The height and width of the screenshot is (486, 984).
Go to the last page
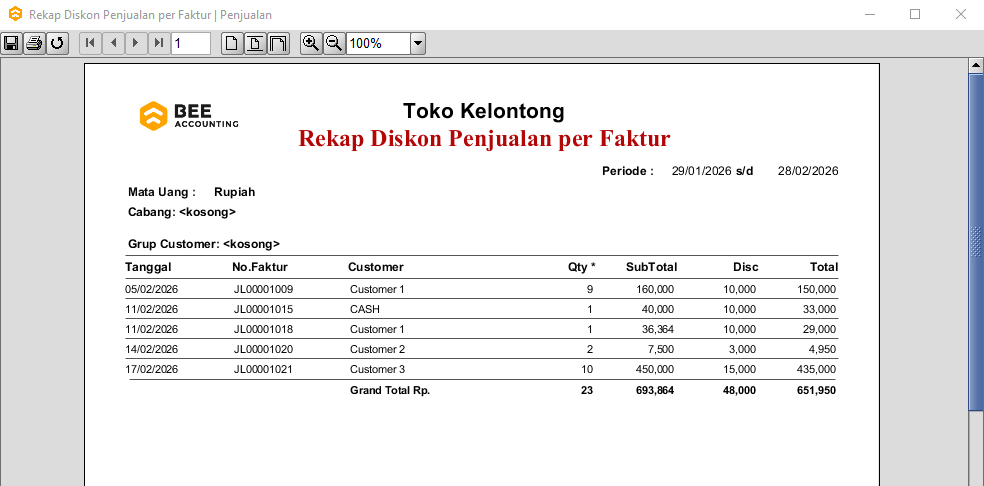click(x=159, y=43)
